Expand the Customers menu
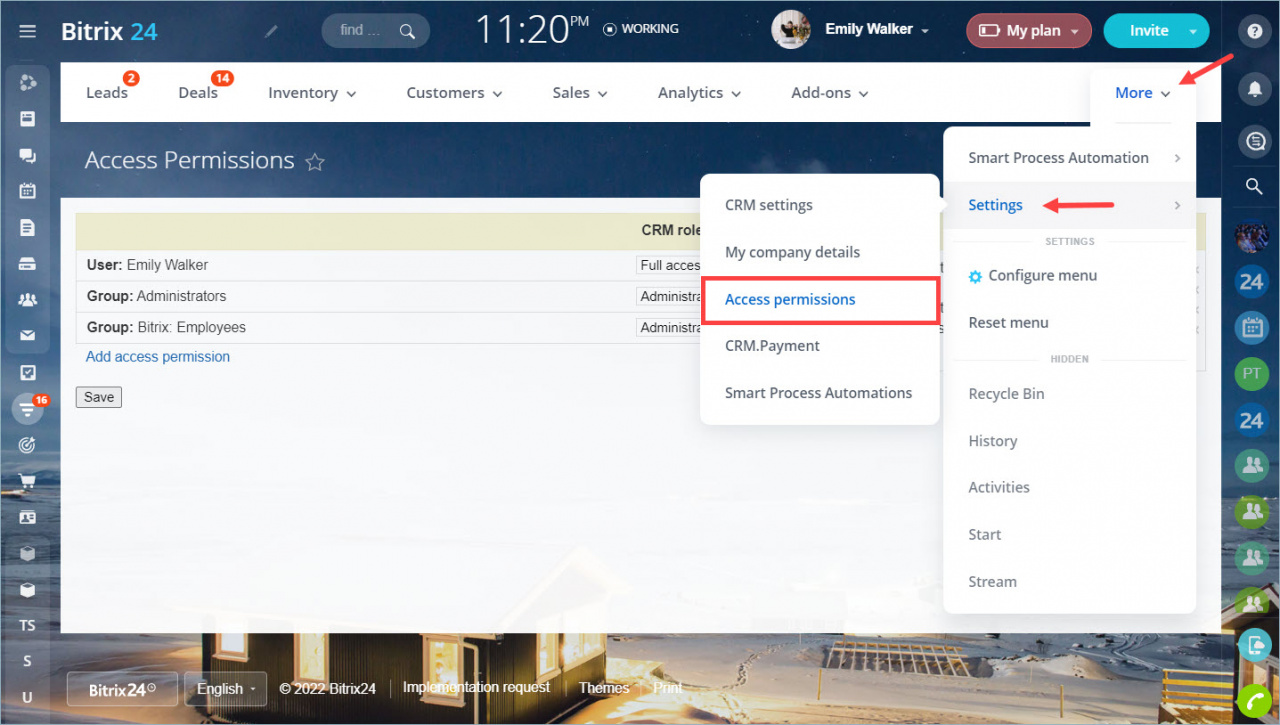This screenshot has height=725, width=1280. pyautogui.click(x=454, y=93)
